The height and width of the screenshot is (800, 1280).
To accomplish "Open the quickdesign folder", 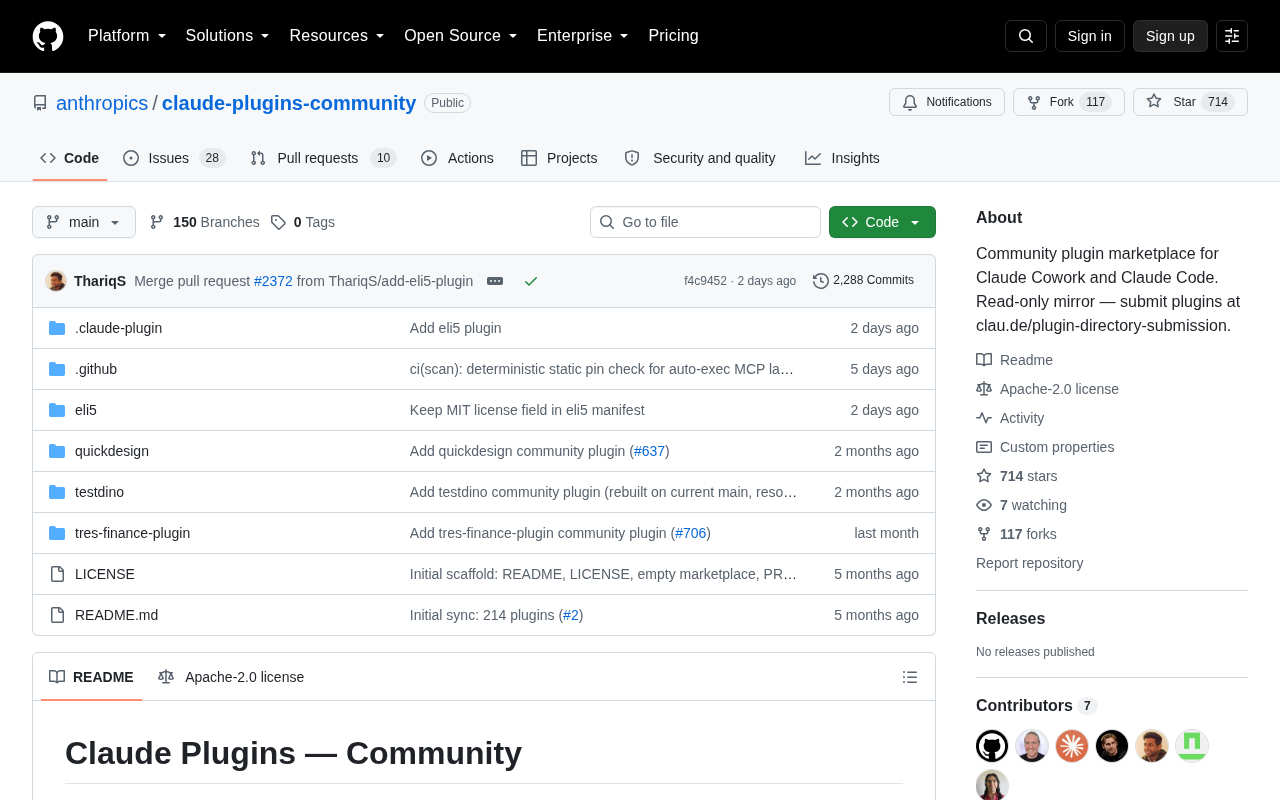I will pos(112,451).
